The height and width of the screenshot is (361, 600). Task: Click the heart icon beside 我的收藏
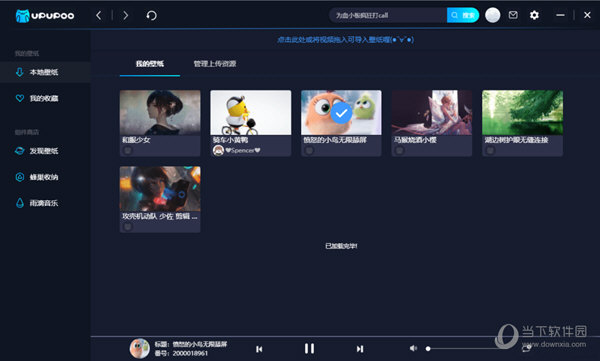pyautogui.click(x=20, y=98)
